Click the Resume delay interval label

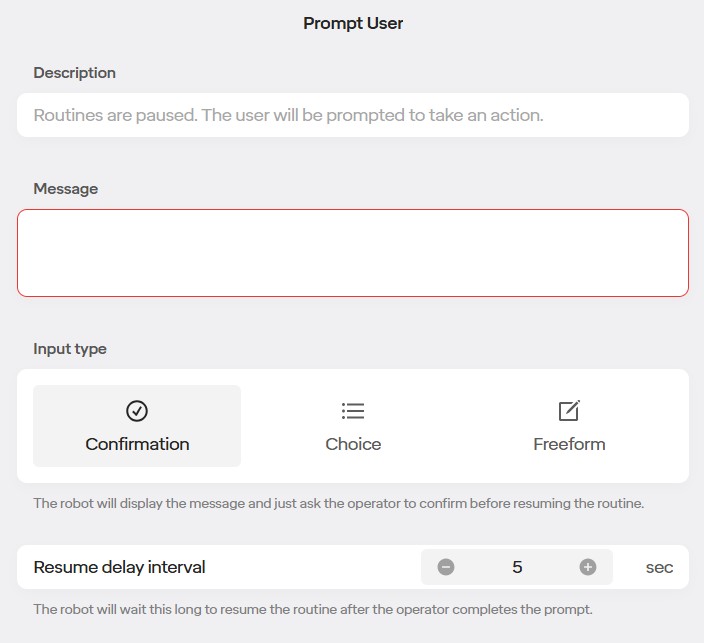tap(119, 567)
